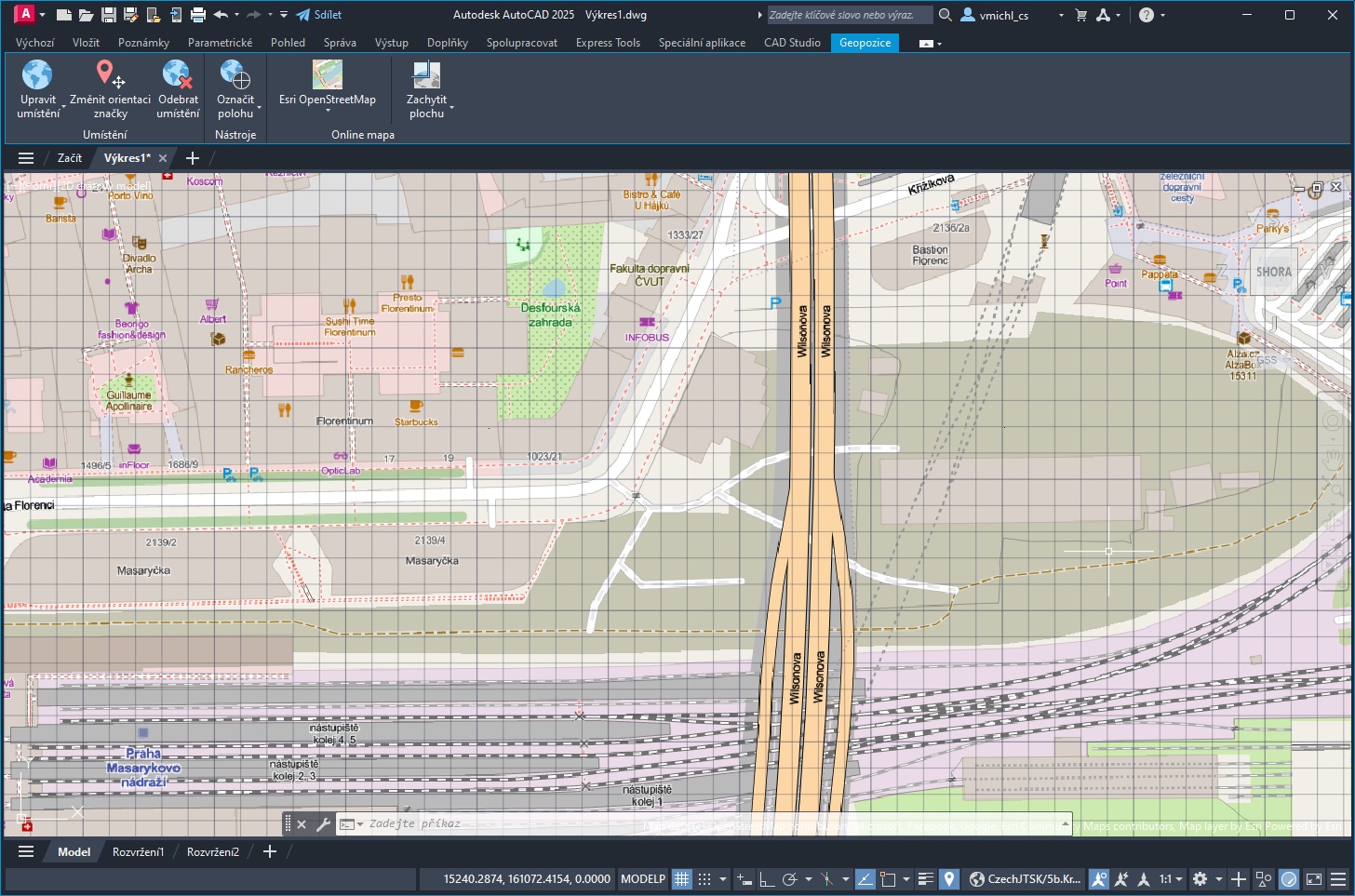The image size is (1355, 896).
Task: Expand the Umístění panel title
Action: pos(104,135)
